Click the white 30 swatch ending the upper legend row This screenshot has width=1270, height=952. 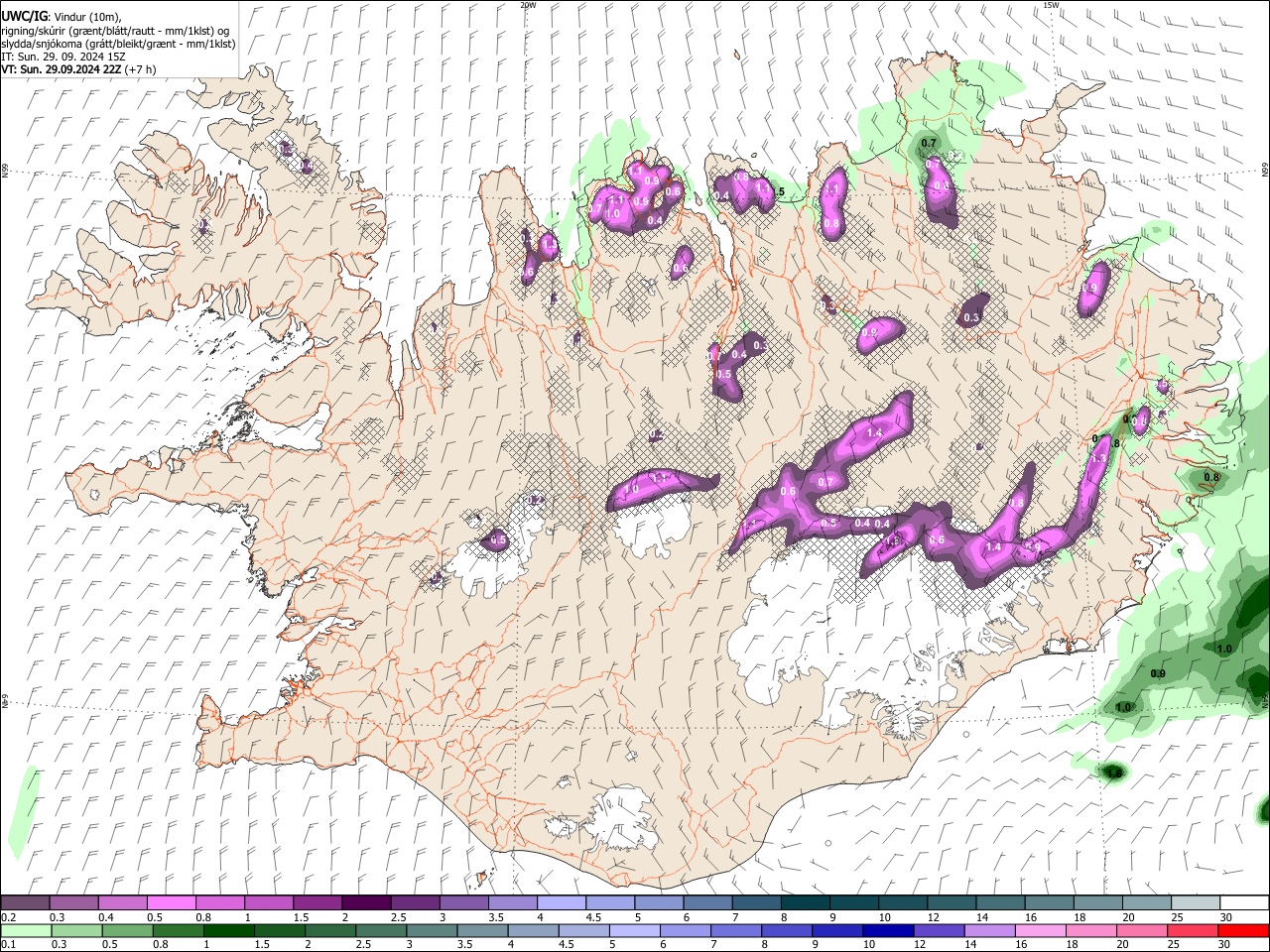coord(1244,903)
